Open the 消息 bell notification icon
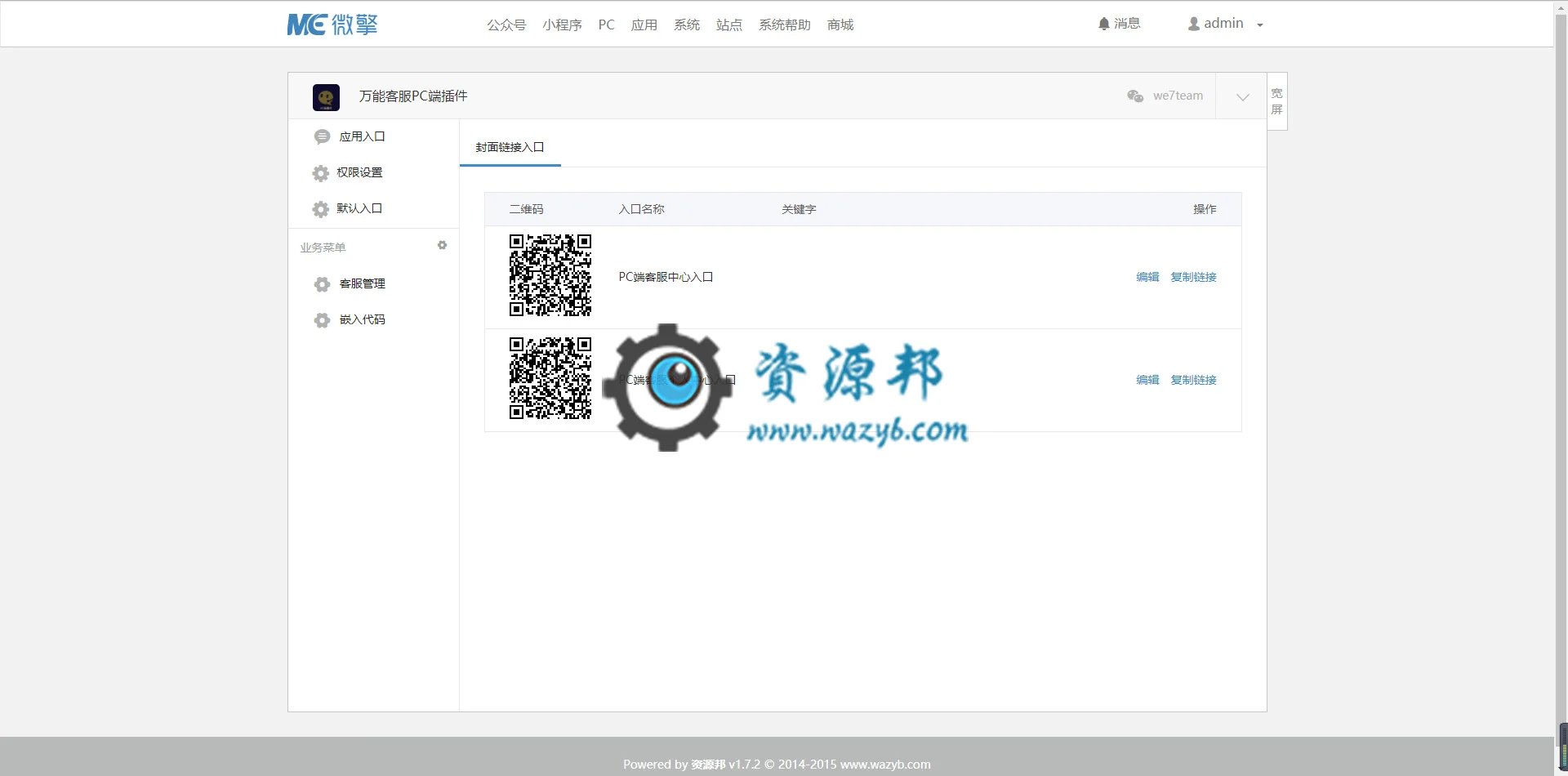 coord(1104,24)
